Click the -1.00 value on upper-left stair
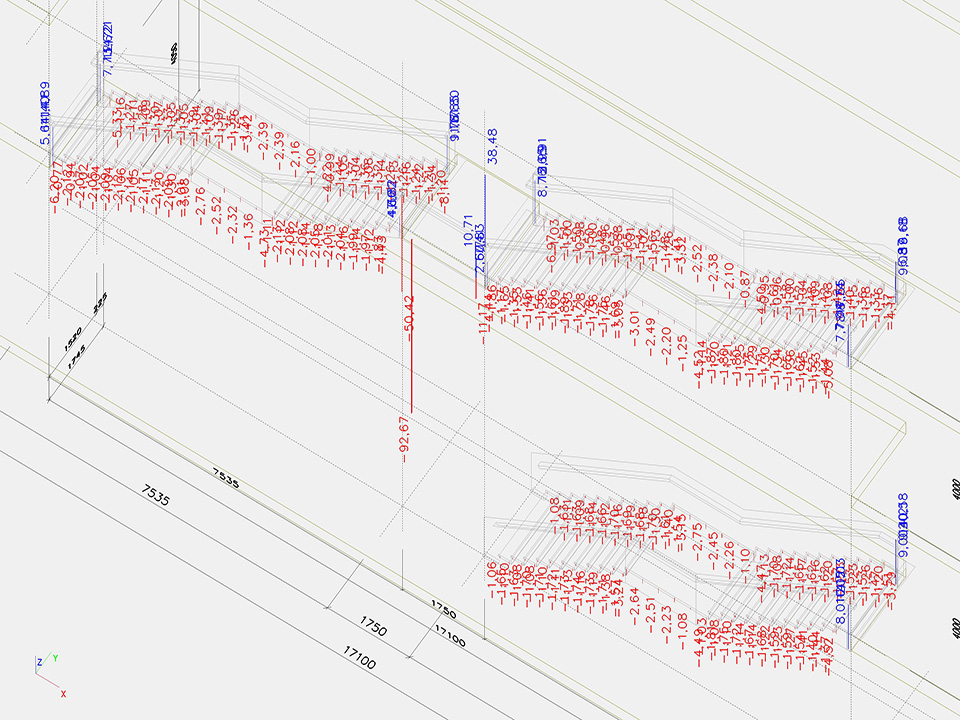 pyautogui.click(x=310, y=164)
